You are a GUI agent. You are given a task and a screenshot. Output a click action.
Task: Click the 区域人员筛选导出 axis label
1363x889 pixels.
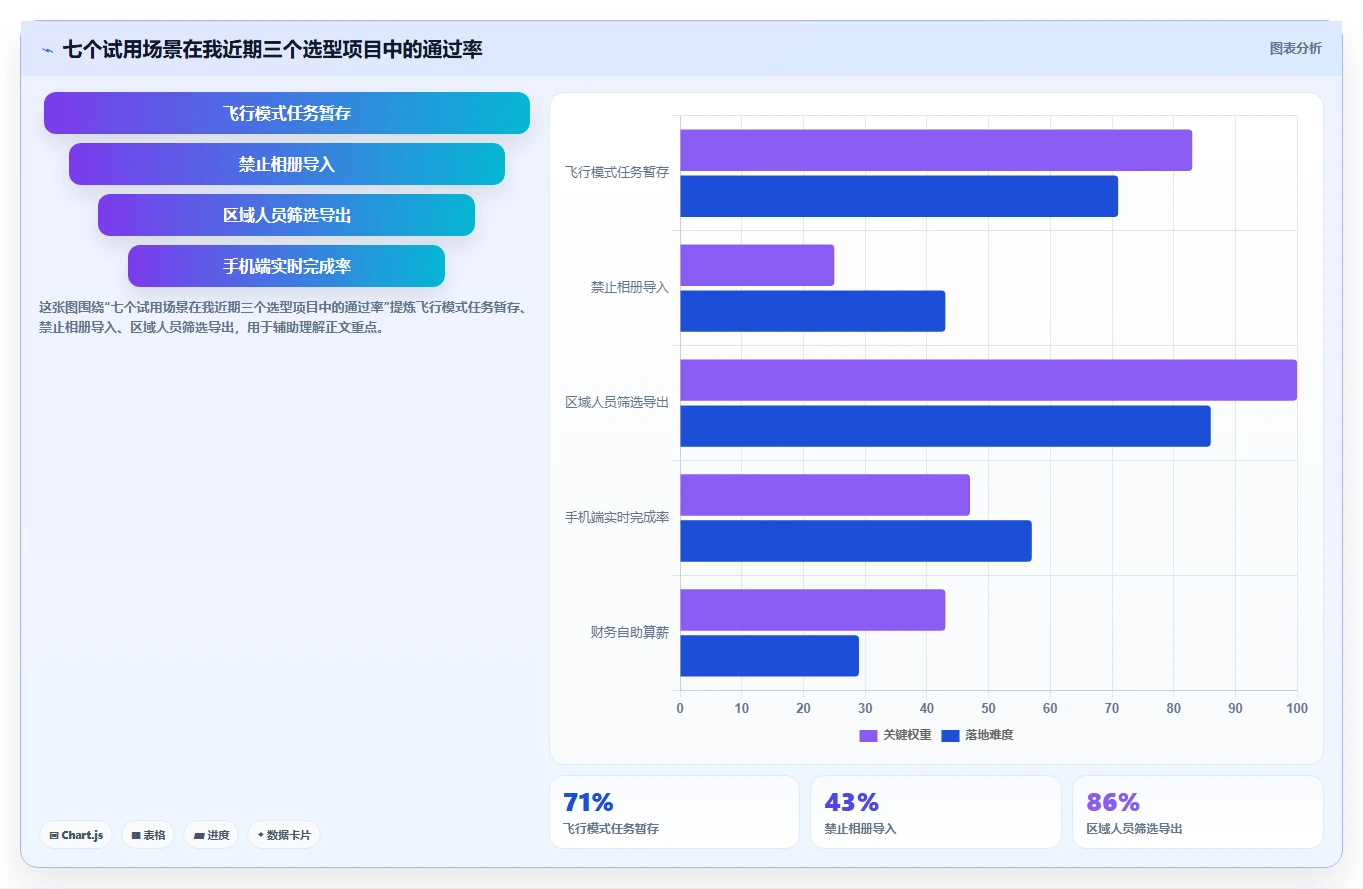(617, 403)
